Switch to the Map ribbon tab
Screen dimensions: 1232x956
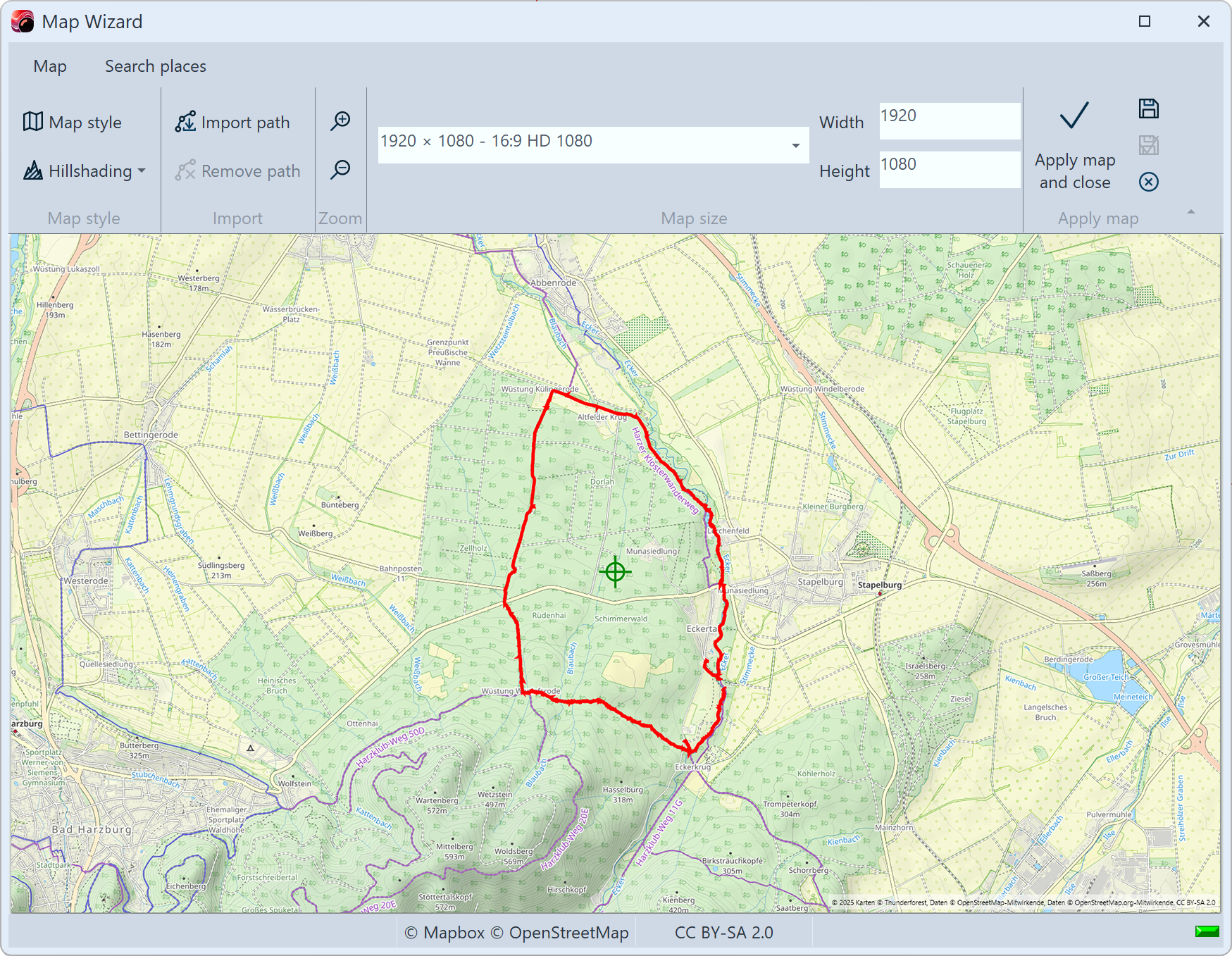tap(49, 66)
